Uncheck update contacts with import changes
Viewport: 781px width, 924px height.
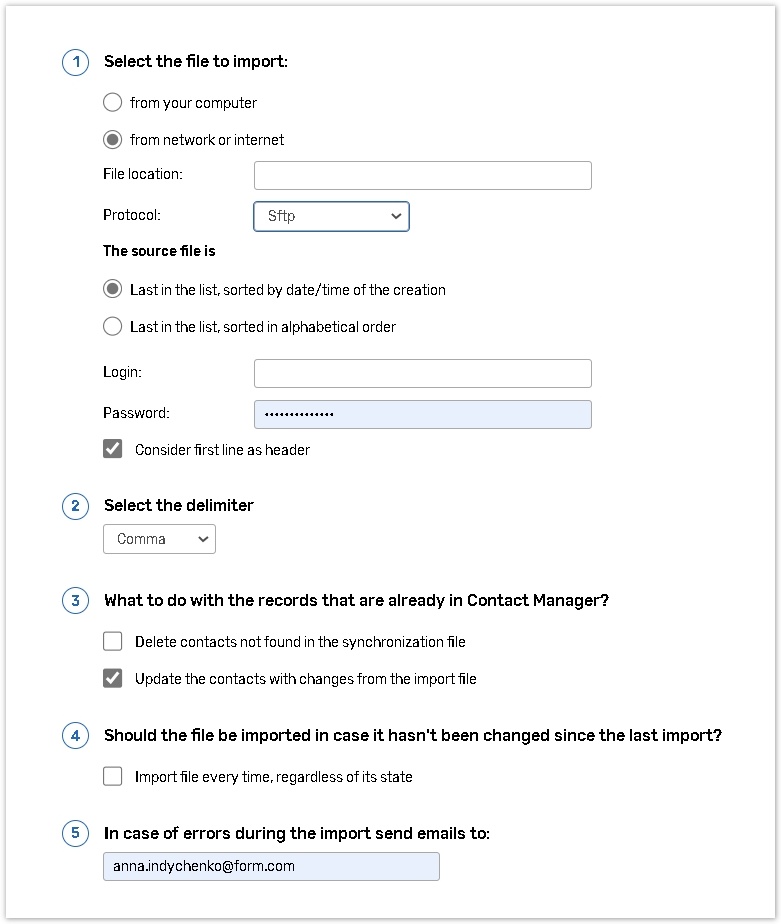click(x=113, y=679)
